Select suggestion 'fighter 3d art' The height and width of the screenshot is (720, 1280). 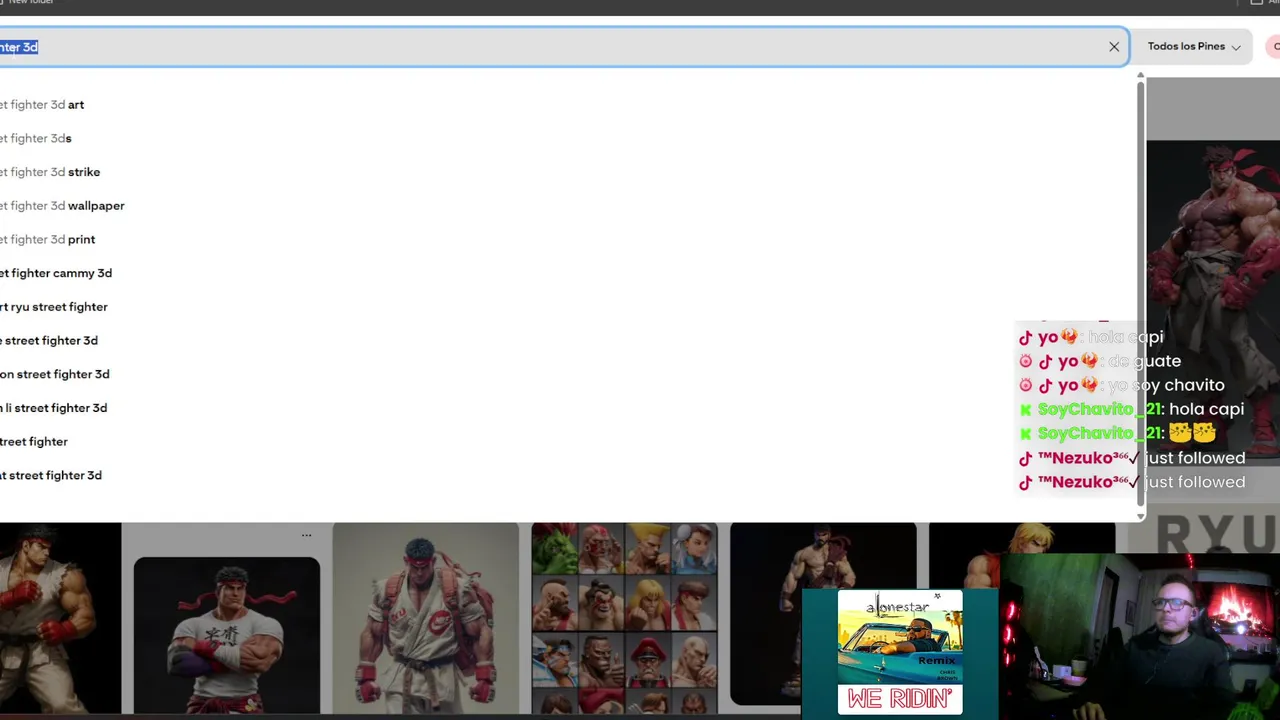42,105
